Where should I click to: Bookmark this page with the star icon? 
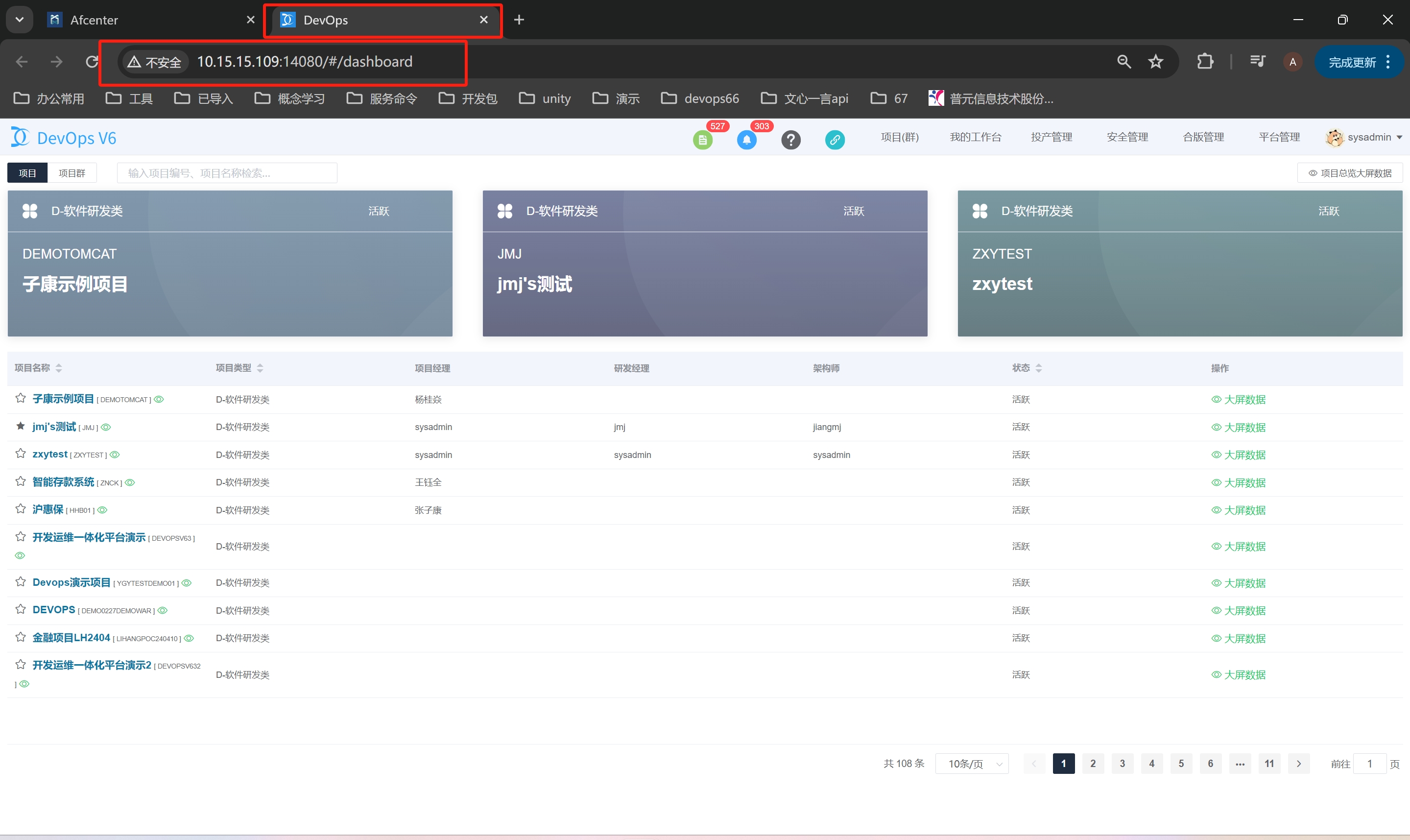click(x=1155, y=61)
